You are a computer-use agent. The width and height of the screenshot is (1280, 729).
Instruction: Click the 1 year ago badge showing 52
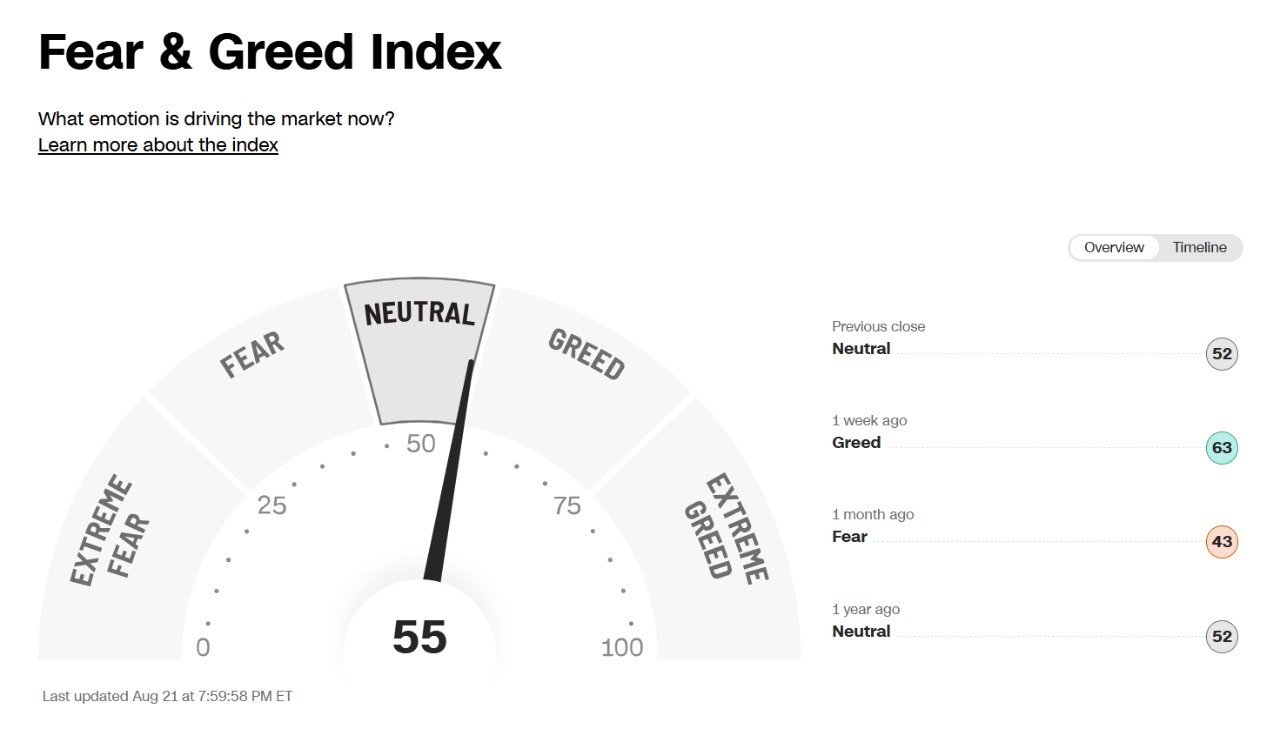tap(1222, 636)
